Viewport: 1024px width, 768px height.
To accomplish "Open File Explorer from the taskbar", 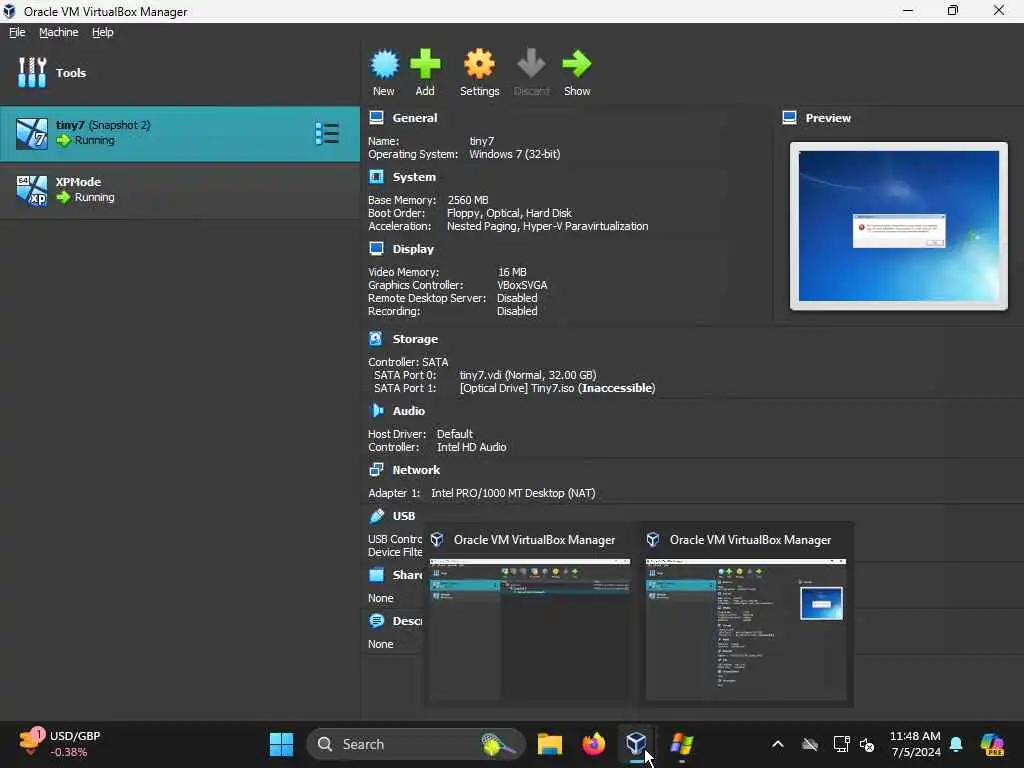I will (549, 744).
